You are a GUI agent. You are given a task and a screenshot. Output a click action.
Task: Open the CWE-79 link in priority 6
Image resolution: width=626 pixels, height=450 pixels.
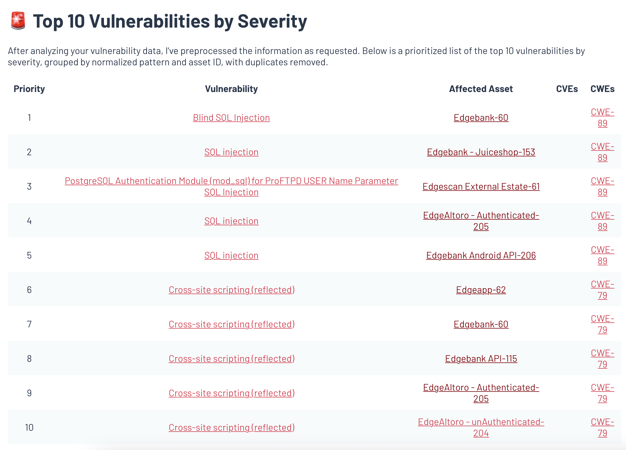tap(602, 290)
